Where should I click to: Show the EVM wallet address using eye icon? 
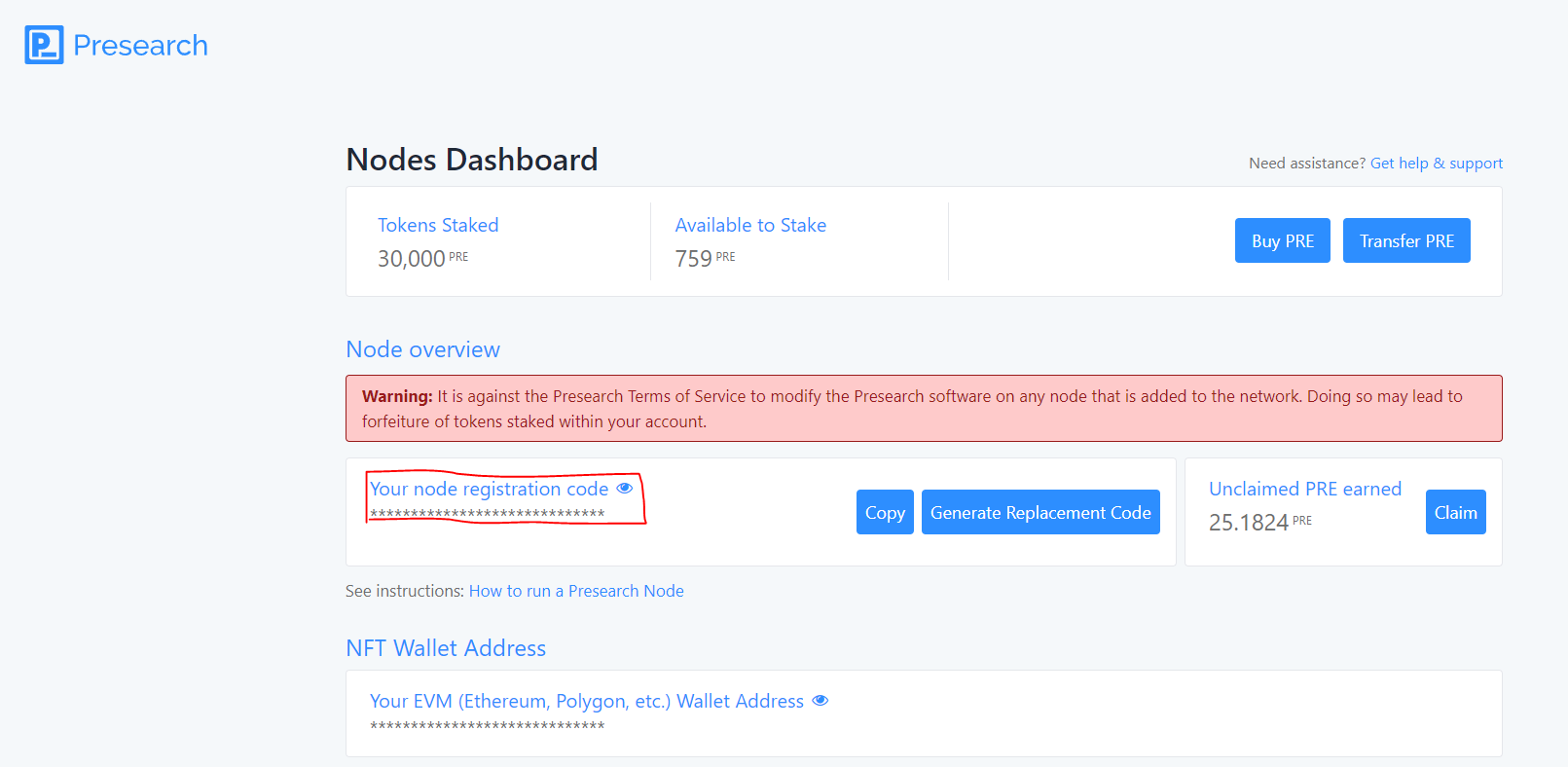[x=820, y=701]
